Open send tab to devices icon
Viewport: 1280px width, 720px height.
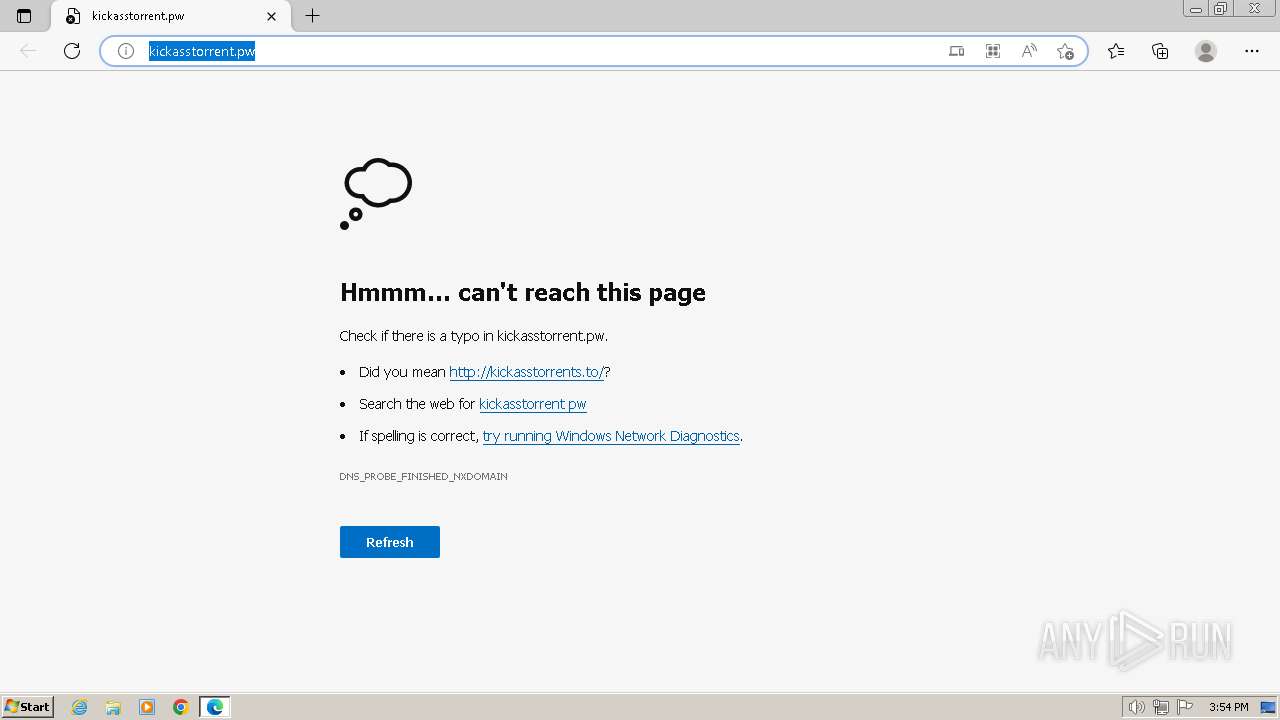[957, 51]
